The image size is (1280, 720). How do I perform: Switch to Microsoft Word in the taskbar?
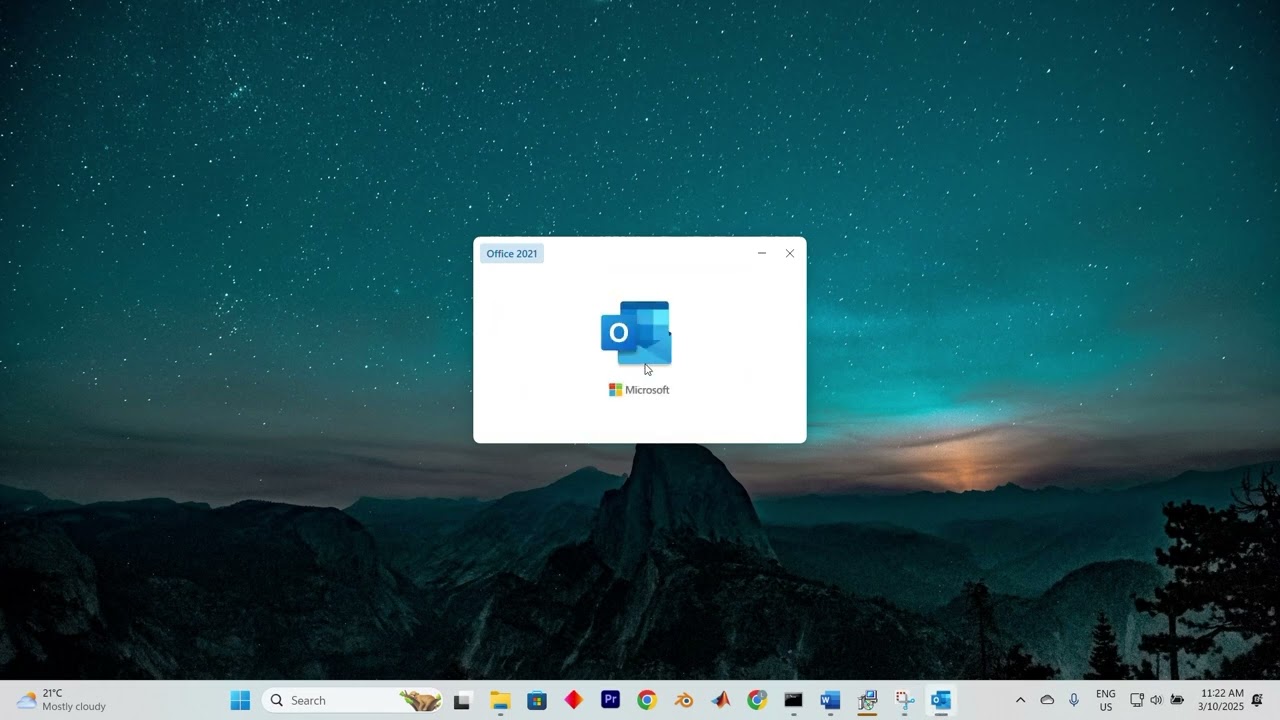pos(830,700)
